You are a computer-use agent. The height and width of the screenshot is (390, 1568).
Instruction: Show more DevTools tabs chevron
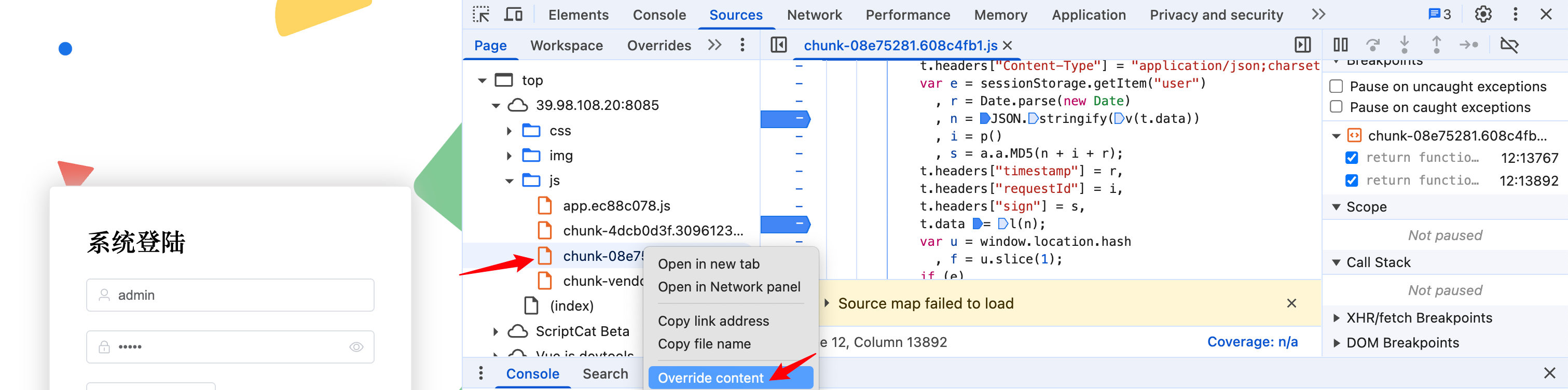[x=1318, y=14]
